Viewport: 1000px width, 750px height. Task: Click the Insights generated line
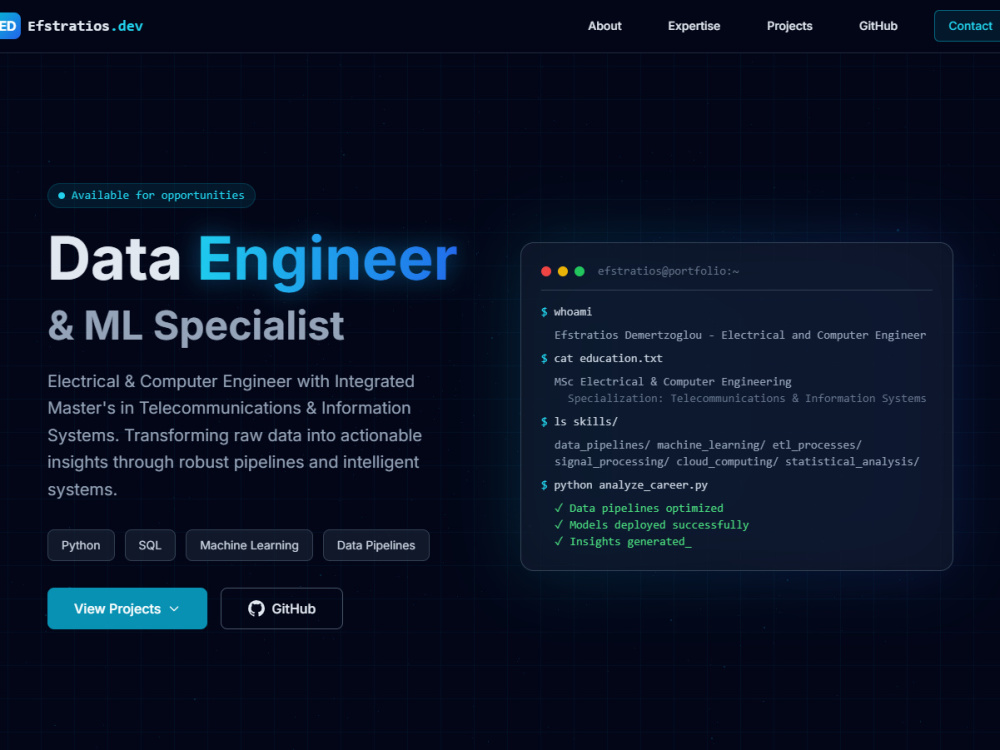(623, 541)
